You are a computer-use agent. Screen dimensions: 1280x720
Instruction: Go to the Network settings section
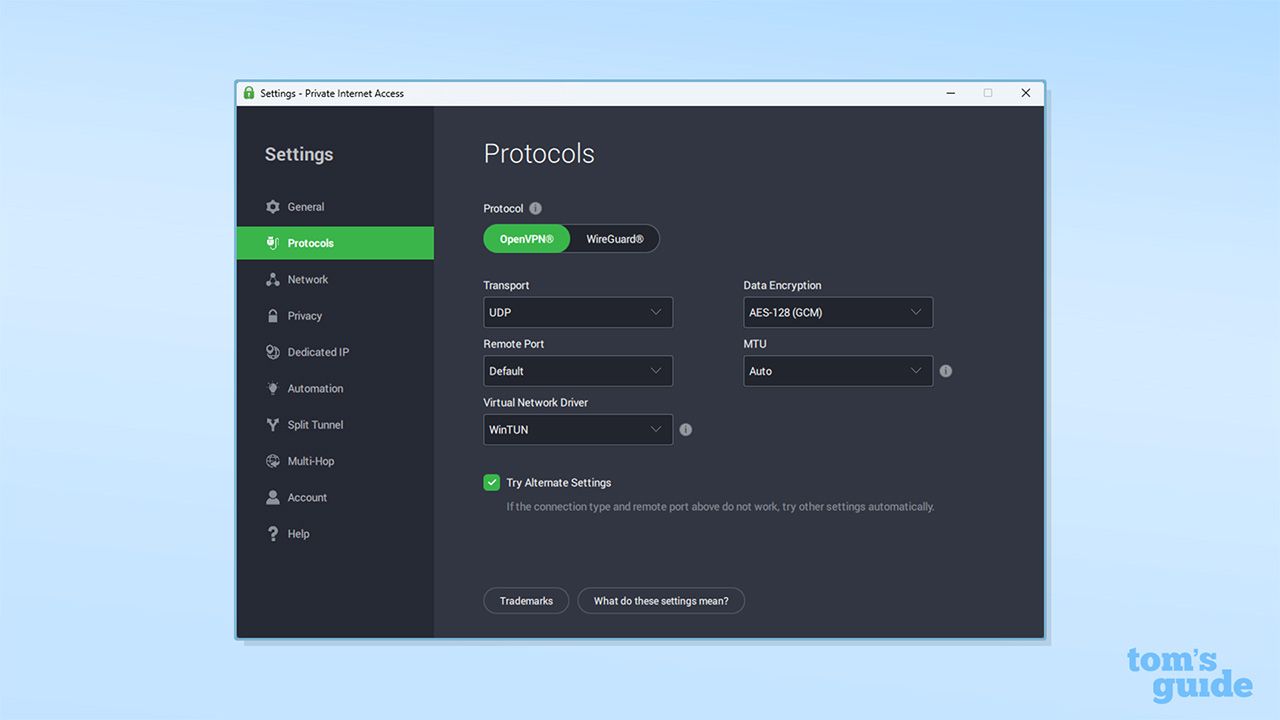tap(308, 280)
